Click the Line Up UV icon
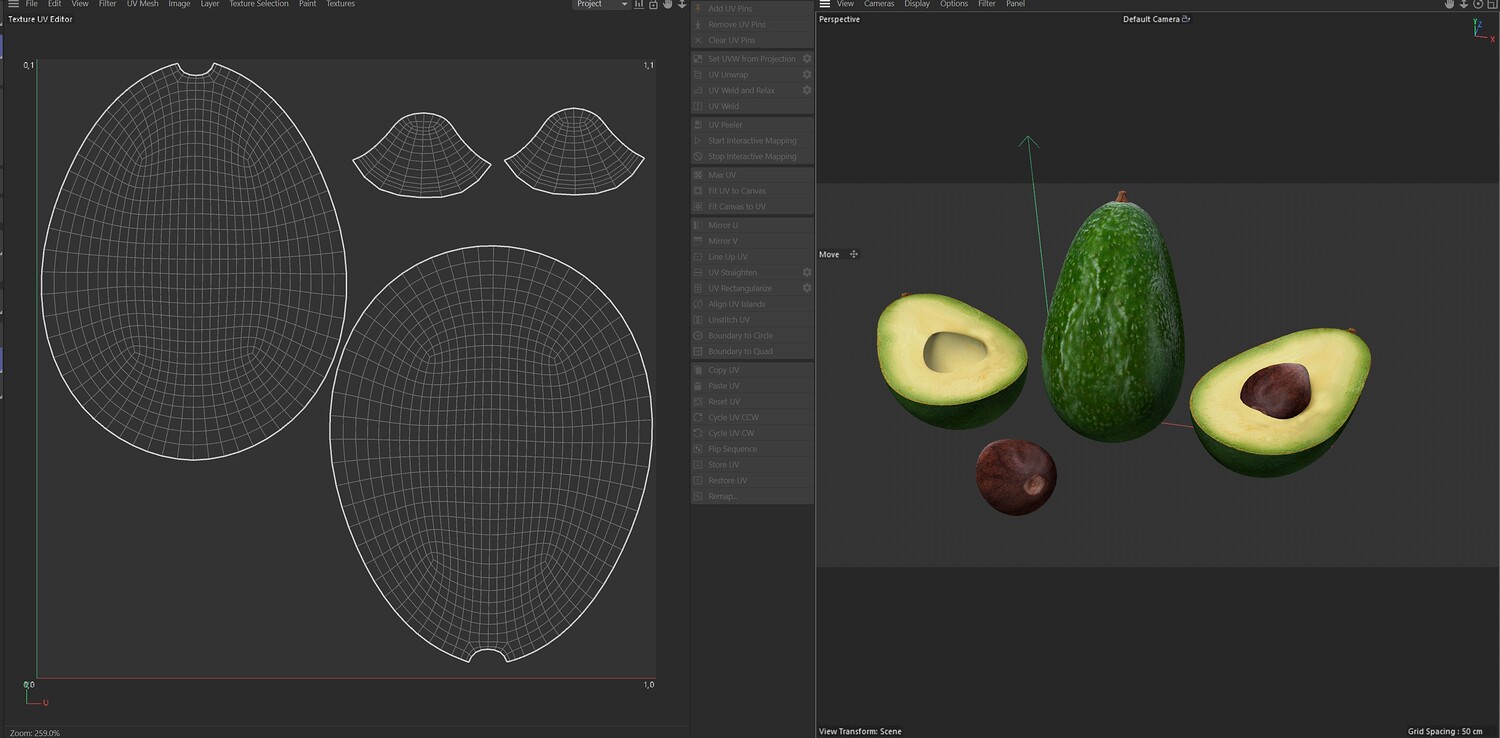Screen dimensions: 1500x738 click(698, 257)
